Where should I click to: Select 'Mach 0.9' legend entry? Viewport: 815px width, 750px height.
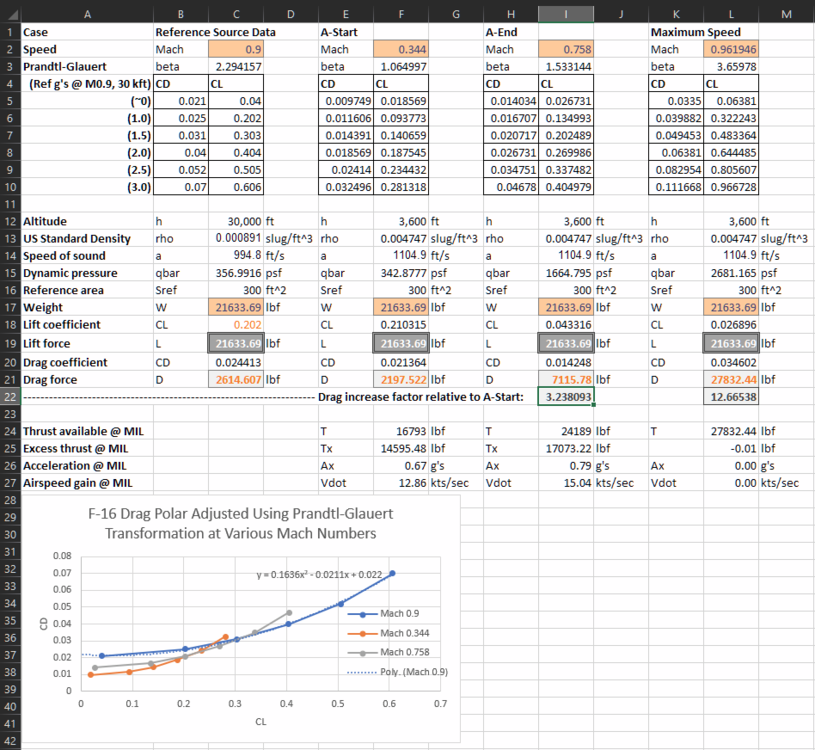(384, 614)
